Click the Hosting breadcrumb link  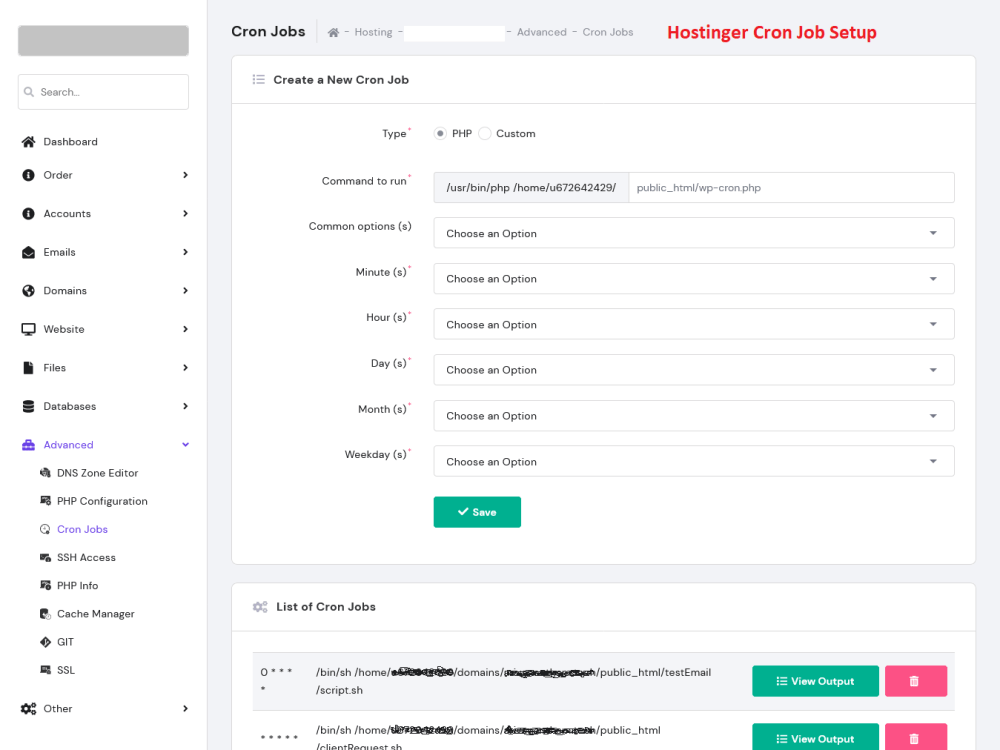point(373,32)
